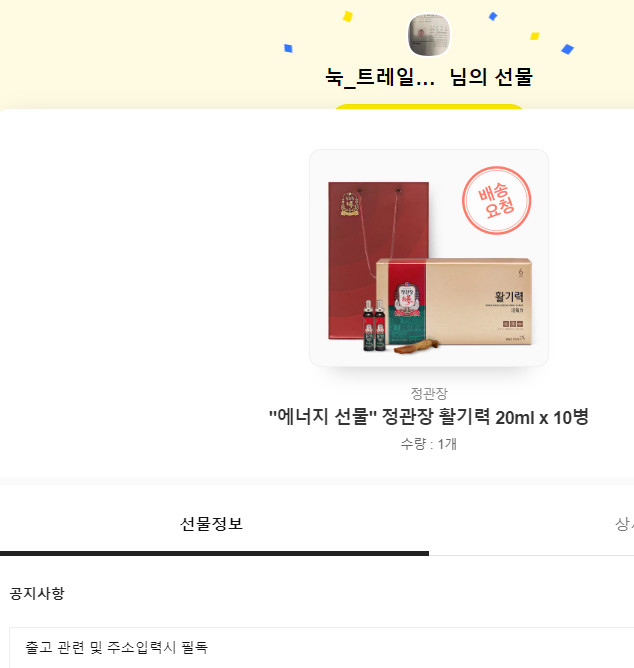The width and height of the screenshot is (634, 668).
Task: Click the sender's round profile avatar
Action: tap(429, 35)
